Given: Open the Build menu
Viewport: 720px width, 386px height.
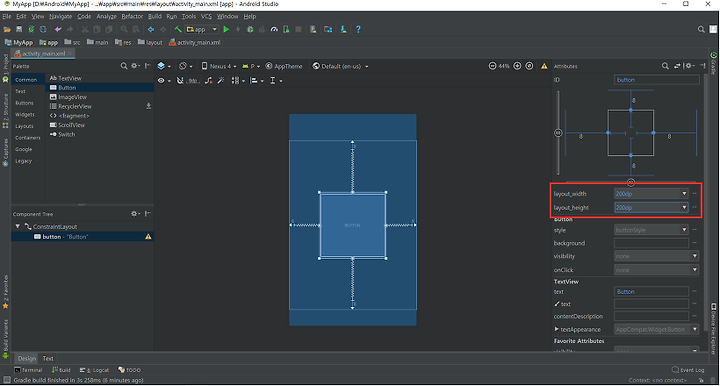Looking at the screenshot, I should 155,17.
